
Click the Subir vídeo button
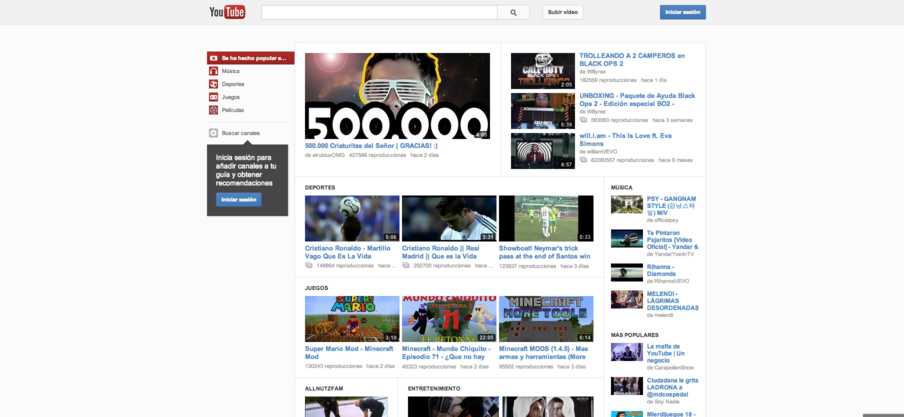[x=562, y=12]
